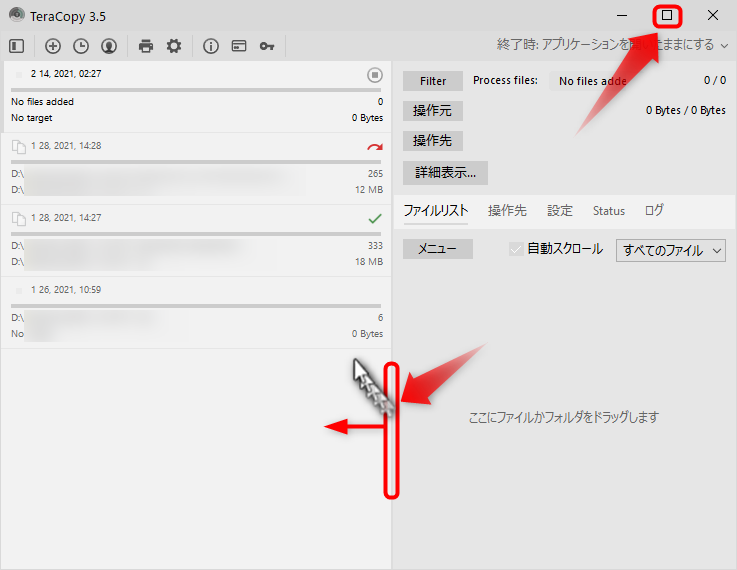Open the メニュー button

[438, 249]
